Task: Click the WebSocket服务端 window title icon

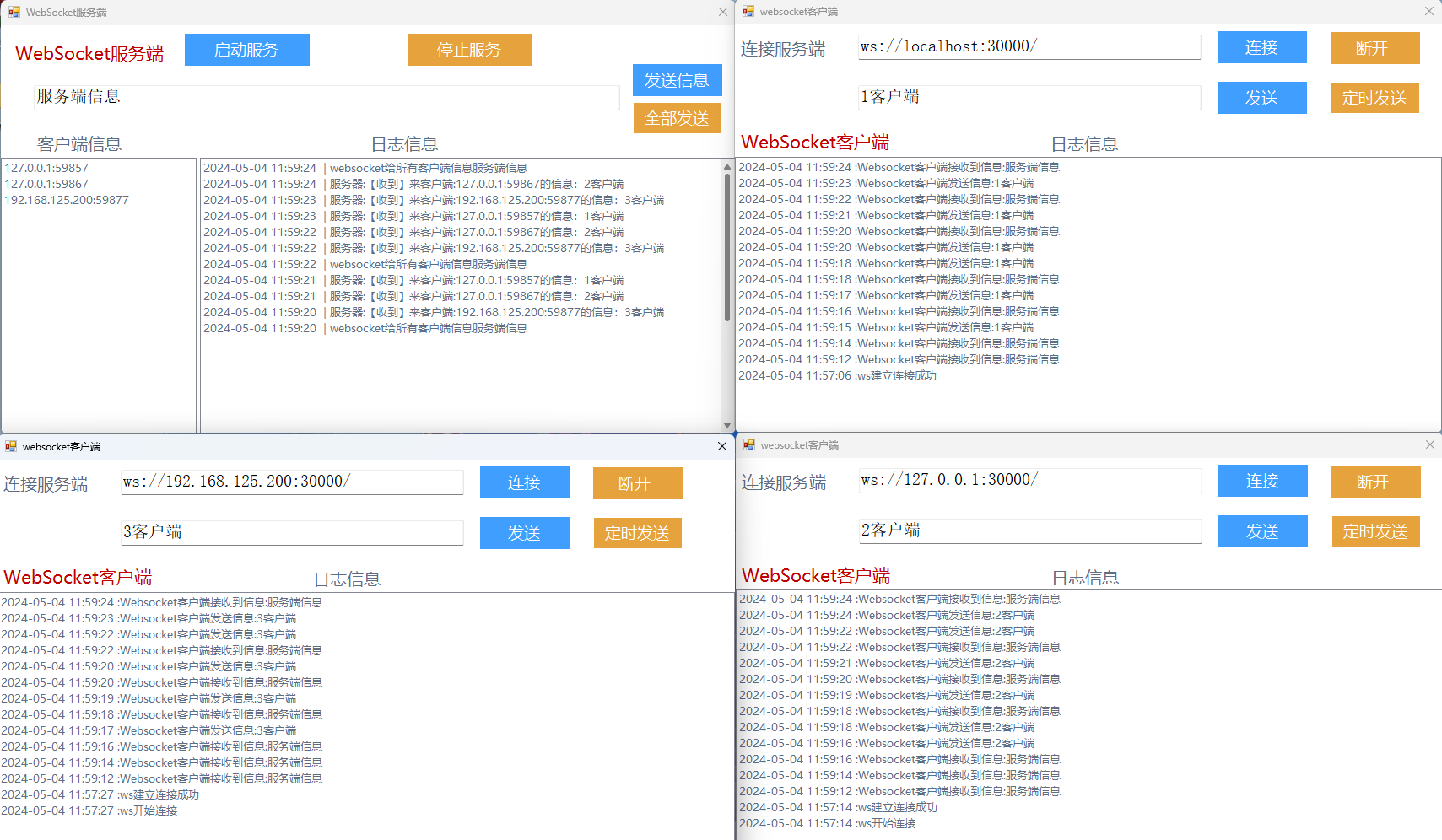Action: (14, 12)
